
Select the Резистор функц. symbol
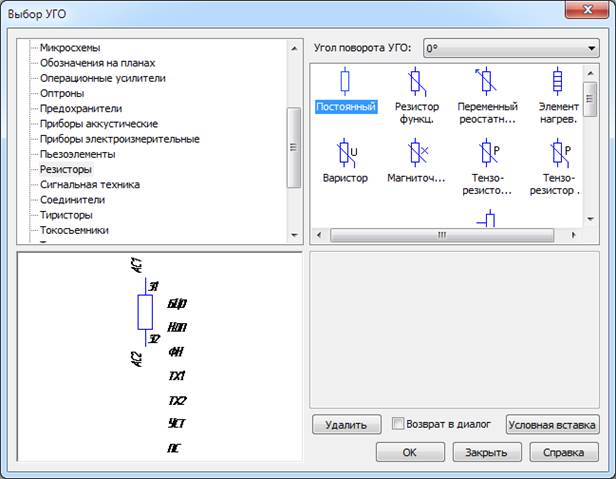pos(416,95)
